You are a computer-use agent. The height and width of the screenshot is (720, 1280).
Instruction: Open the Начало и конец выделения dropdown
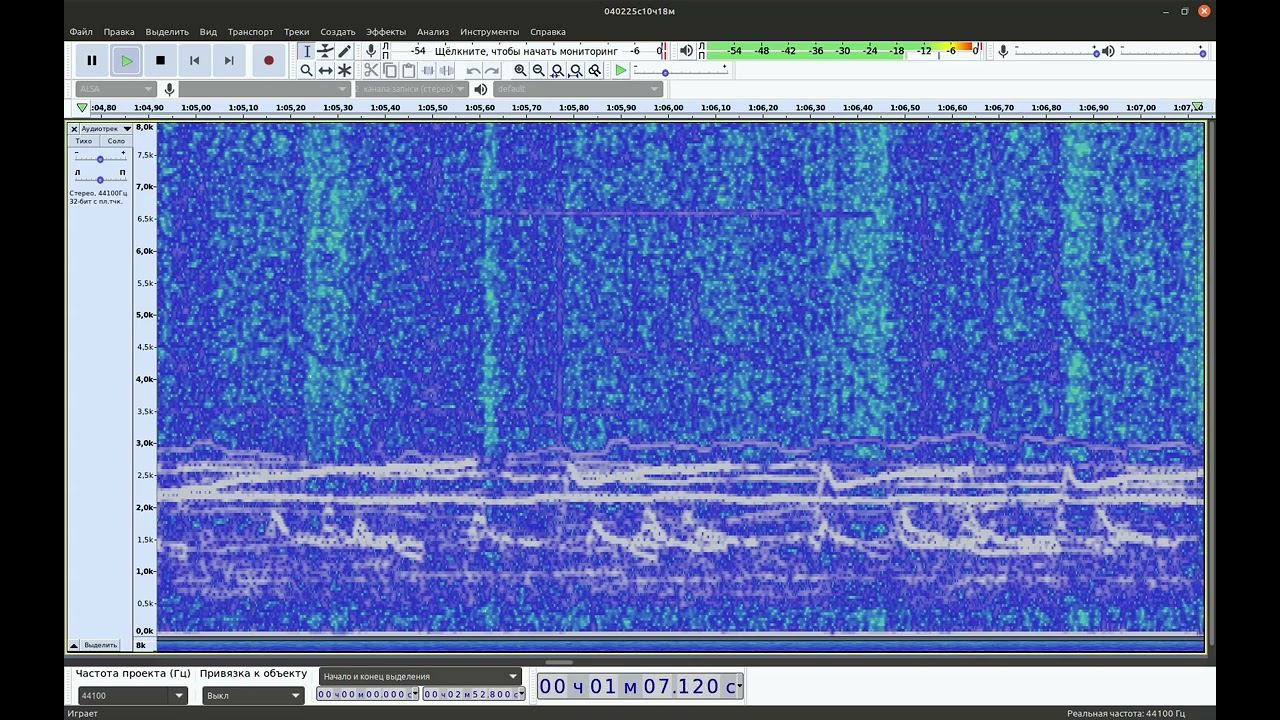420,676
